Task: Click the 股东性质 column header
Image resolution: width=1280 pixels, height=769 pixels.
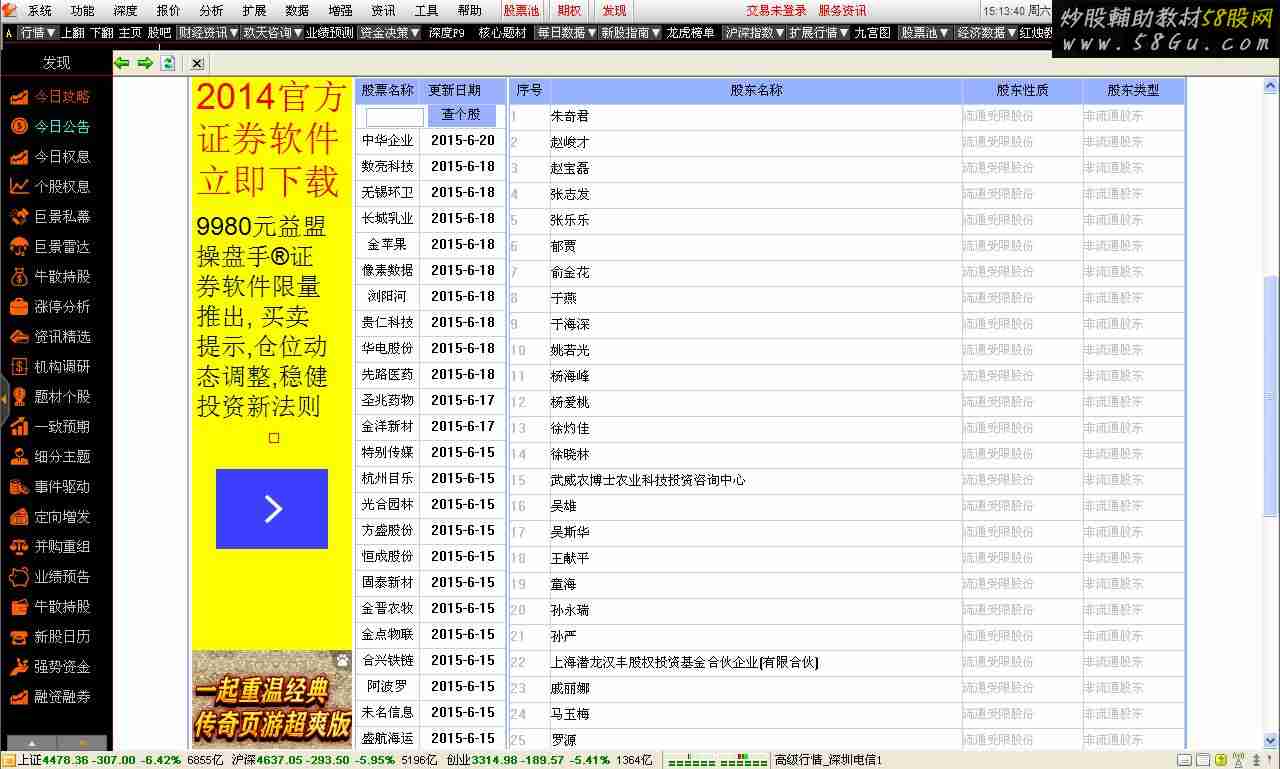Action: pos(1022,90)
